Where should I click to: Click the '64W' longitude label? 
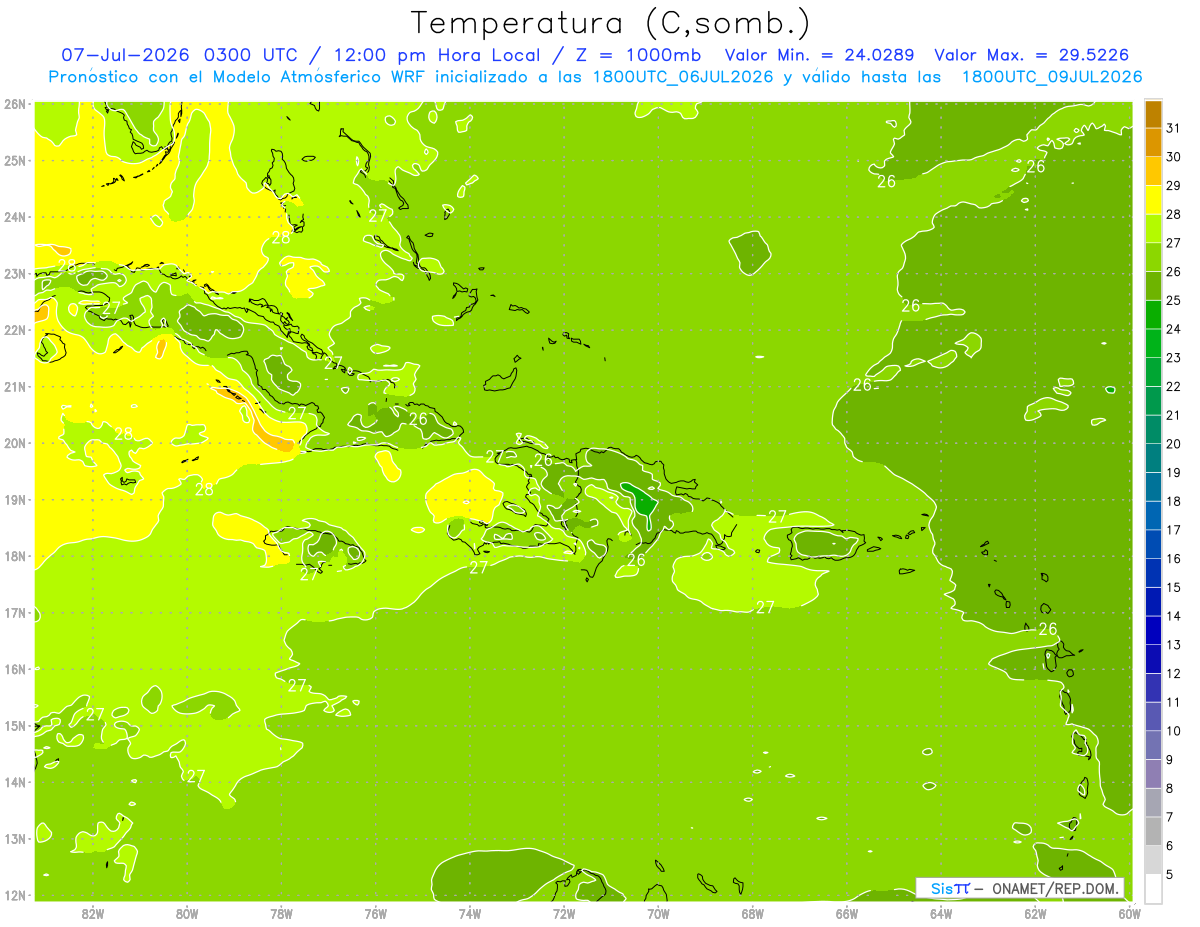tap(941, 913)
